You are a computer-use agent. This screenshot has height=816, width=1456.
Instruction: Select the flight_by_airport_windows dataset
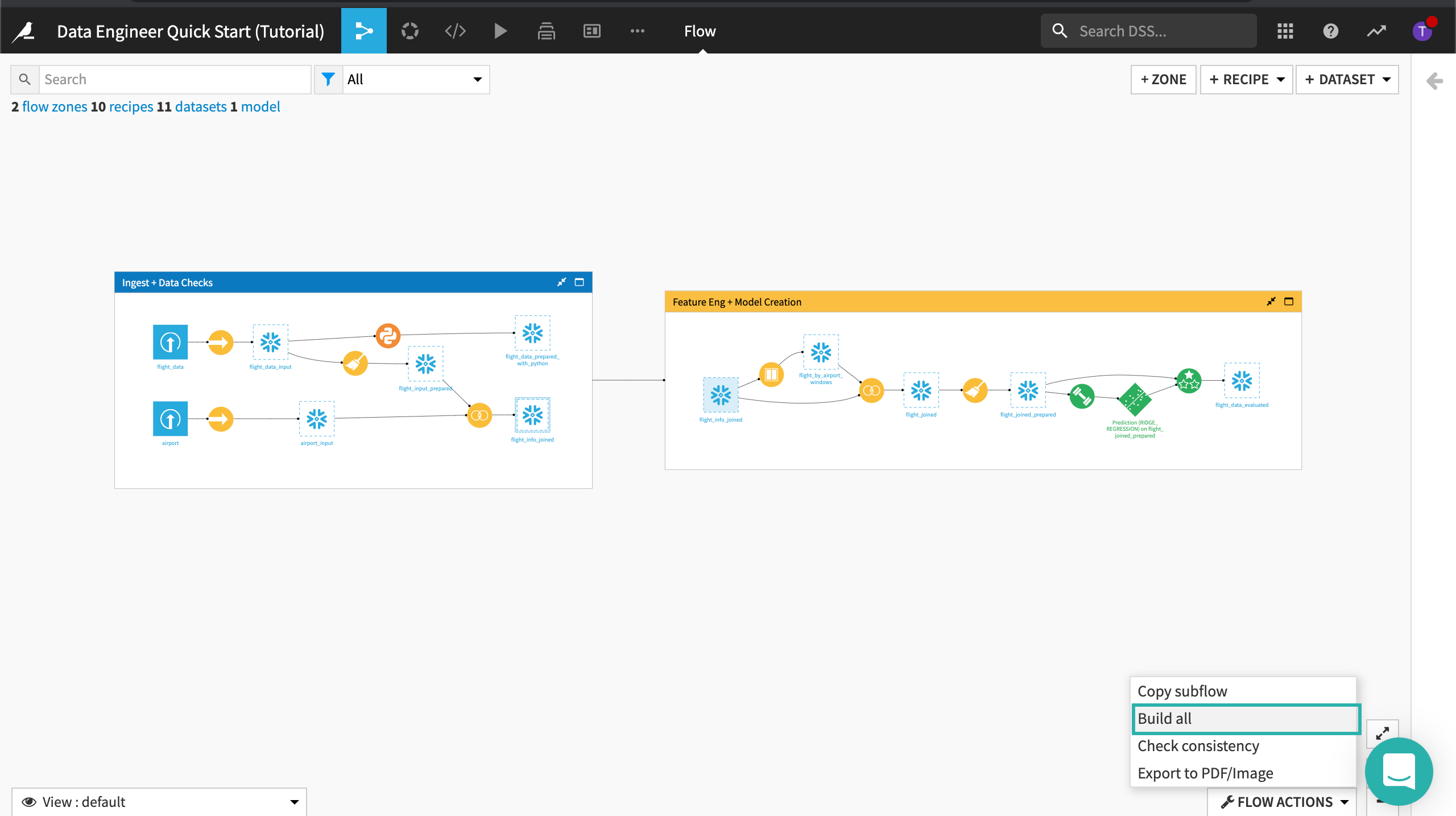pyautogui.click(x=821, y=352)
